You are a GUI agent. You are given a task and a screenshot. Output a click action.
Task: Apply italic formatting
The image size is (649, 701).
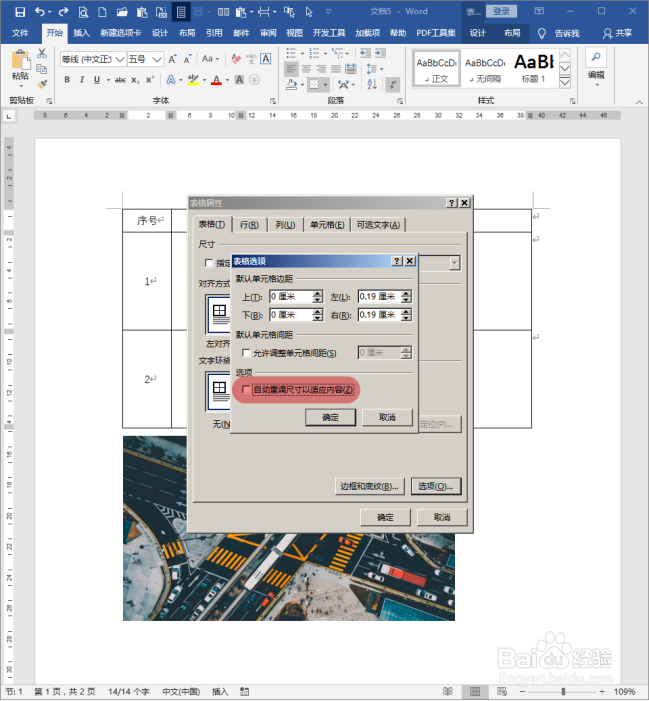(x=81, y=80)
